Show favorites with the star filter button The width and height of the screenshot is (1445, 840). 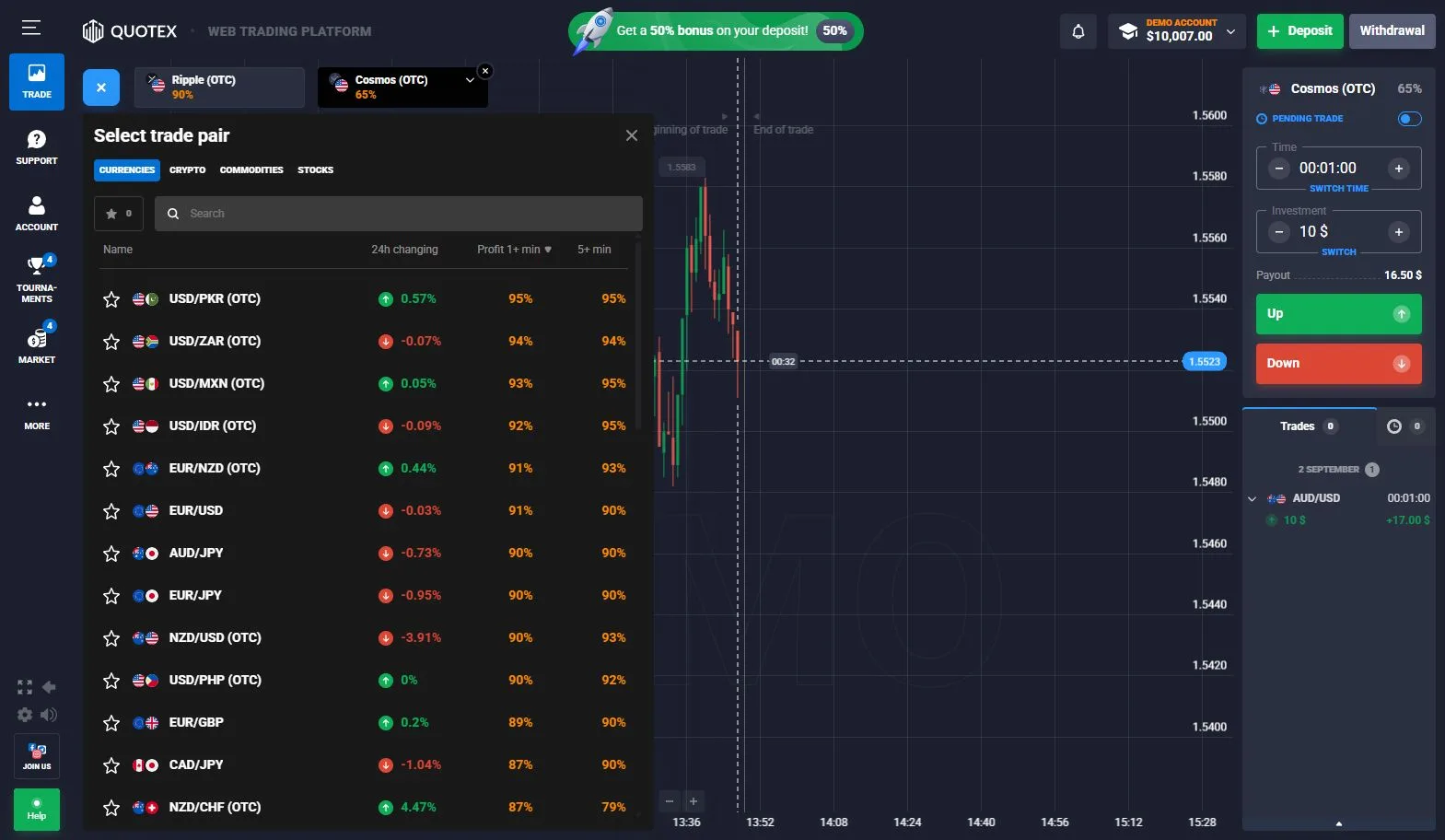pyautogui.click(x=119, y=214)
